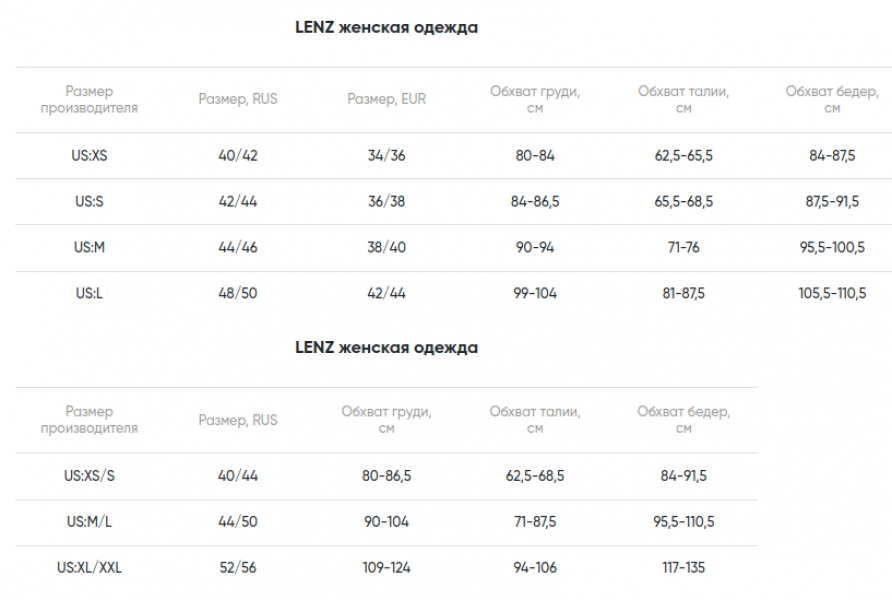
Task: Select the 44/46 Russian size cell
Action: click(x=238, y=248)
